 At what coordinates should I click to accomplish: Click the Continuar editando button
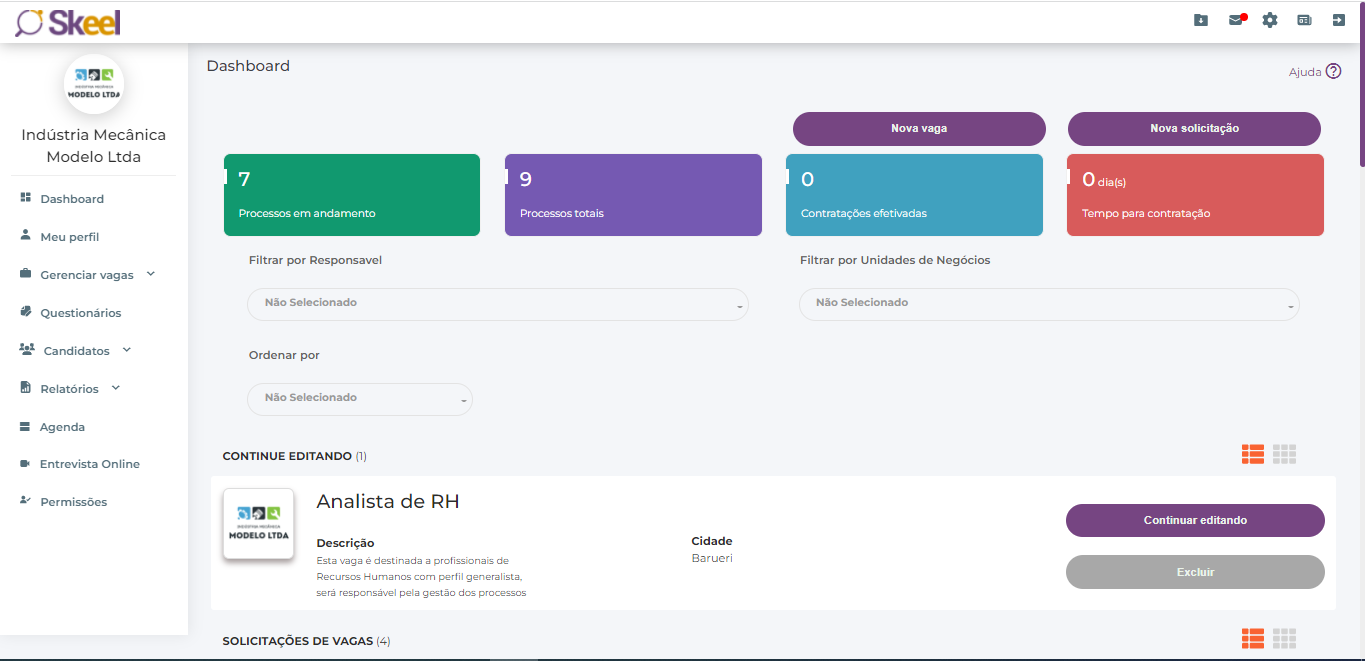point(1194,520)
